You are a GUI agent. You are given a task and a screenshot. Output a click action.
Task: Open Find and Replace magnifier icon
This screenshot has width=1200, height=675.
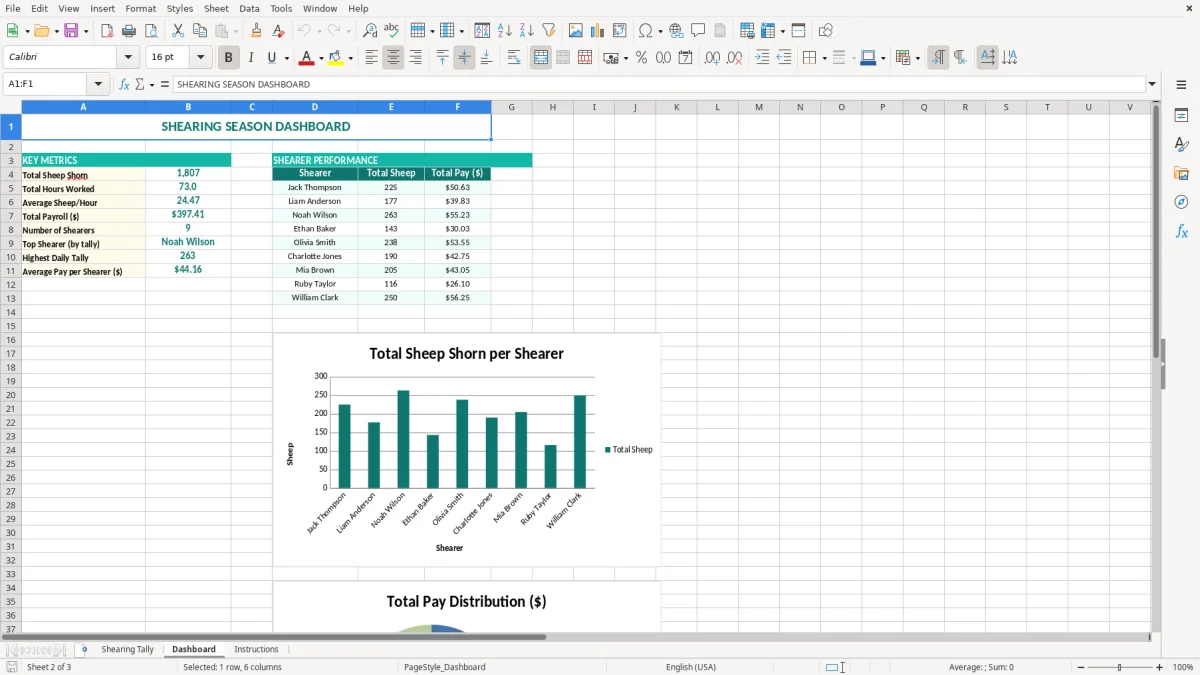370,31
